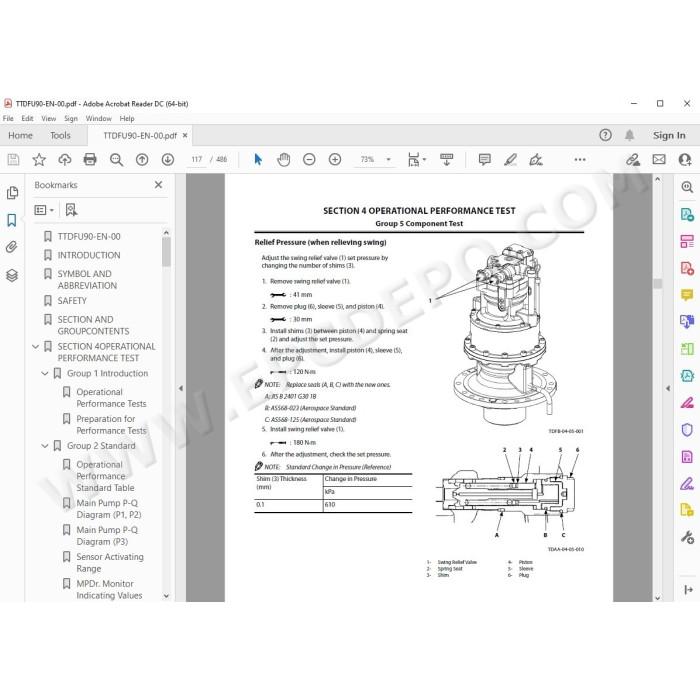Select the highlighter pen tool

coord(510,159)
